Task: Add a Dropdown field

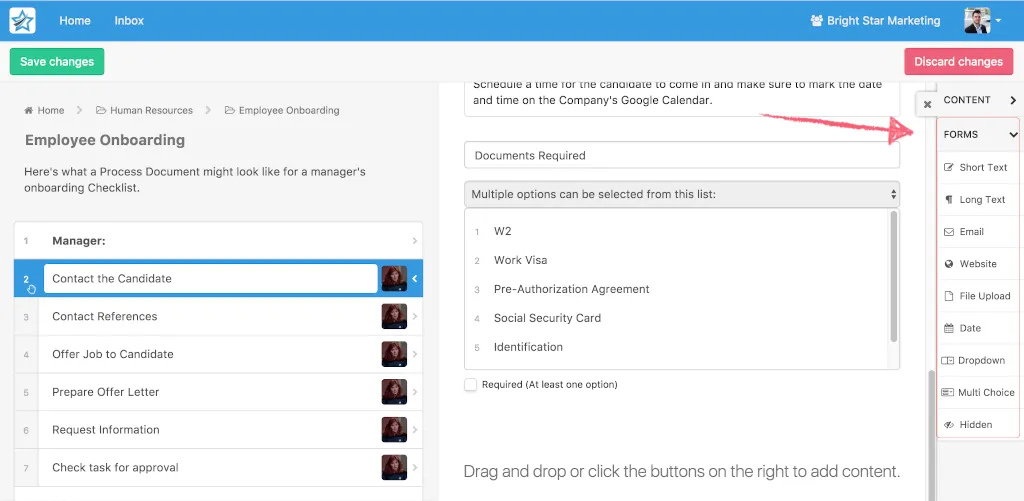Action: [x=978, y=360]
